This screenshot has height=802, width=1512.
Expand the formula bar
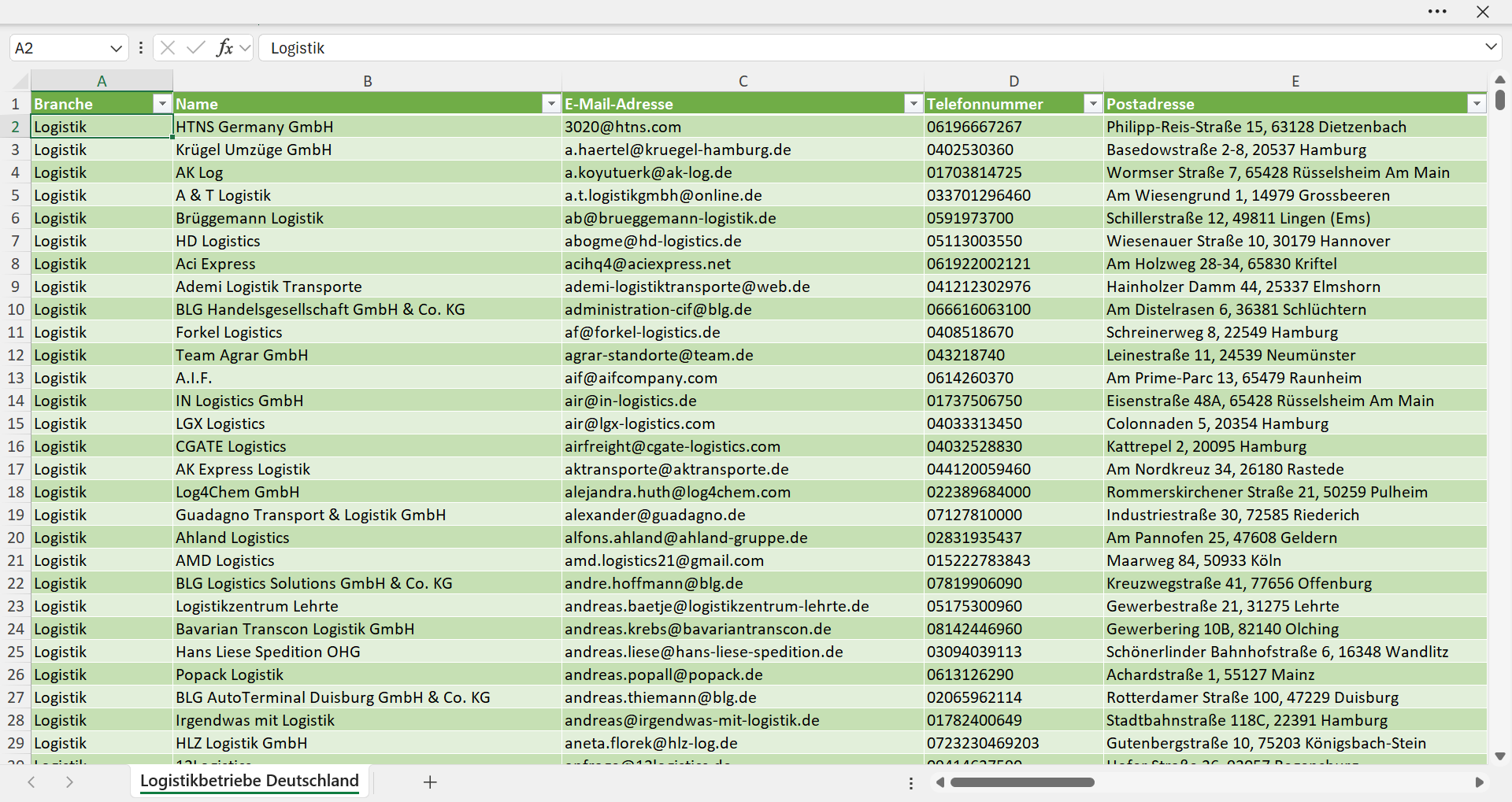1491,47
